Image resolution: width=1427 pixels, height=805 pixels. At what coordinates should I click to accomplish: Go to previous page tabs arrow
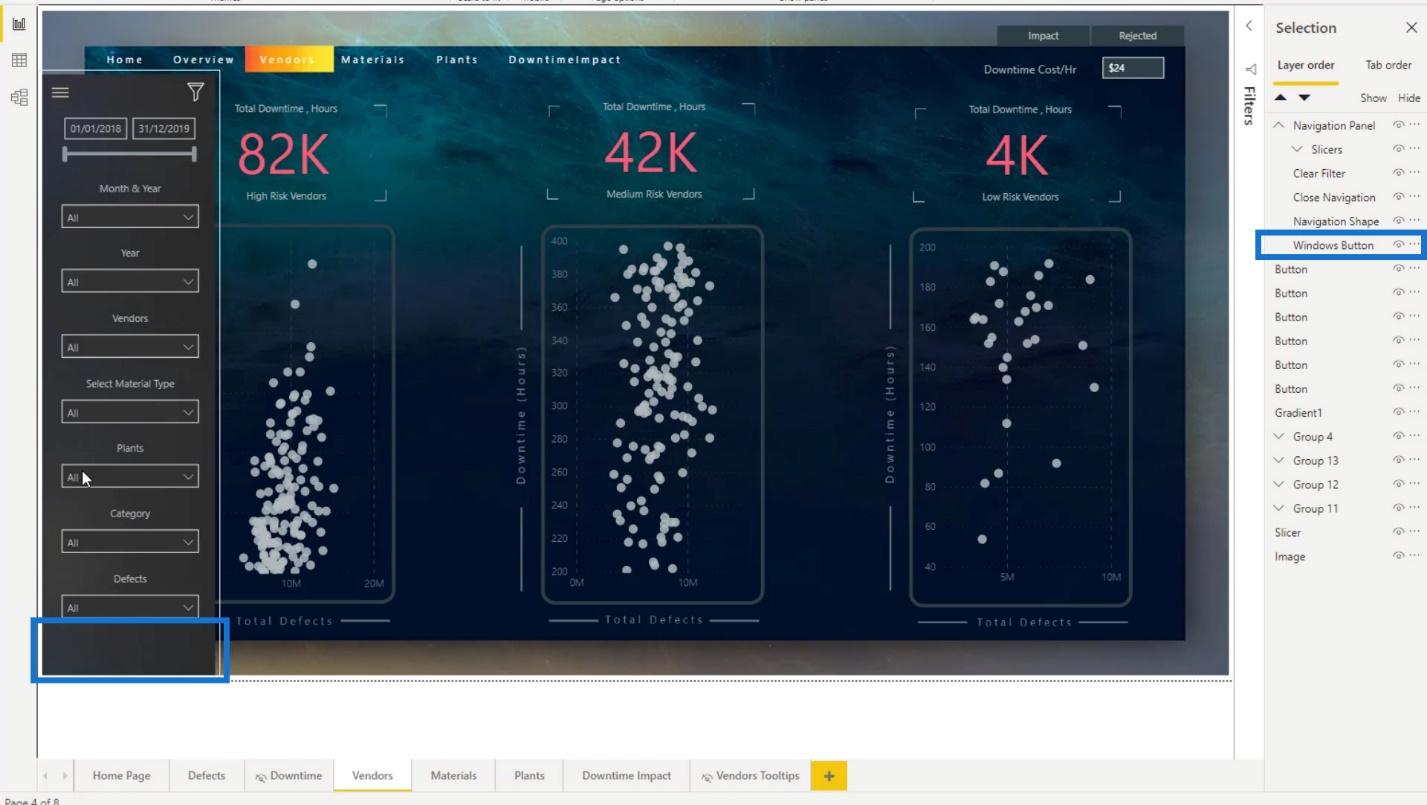click(x=46, y=776)
